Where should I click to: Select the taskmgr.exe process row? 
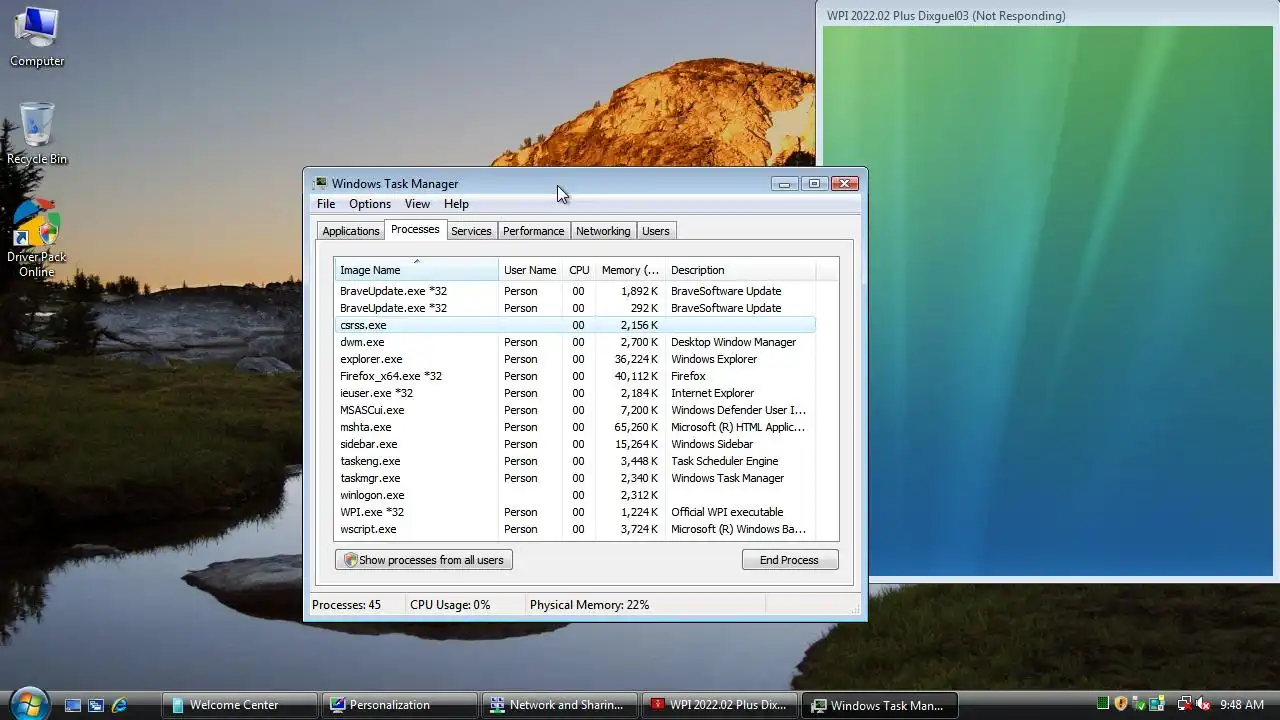(x=575, y=478)
